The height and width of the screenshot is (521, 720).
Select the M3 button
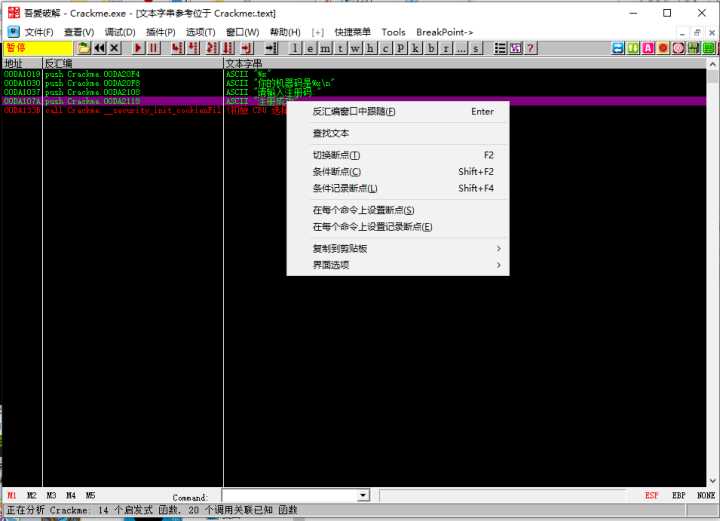(51, 495)
